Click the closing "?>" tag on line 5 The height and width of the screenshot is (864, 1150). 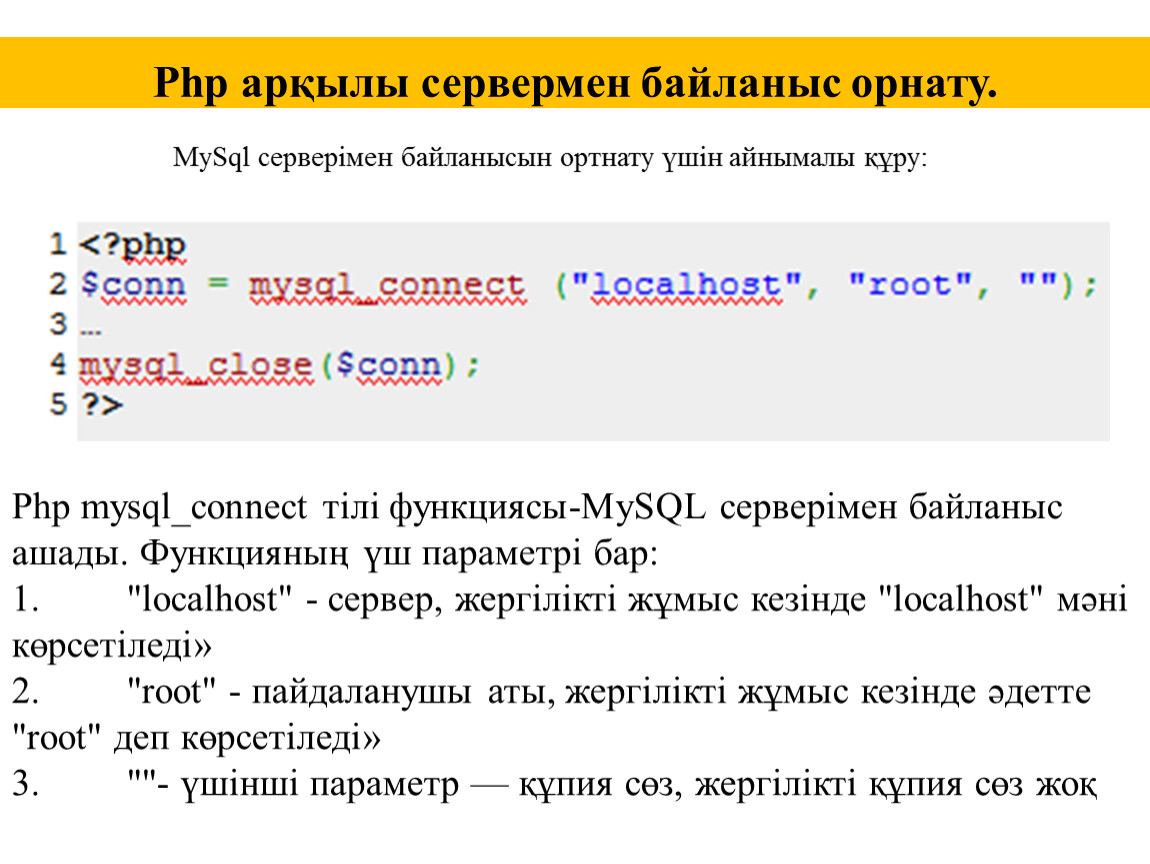coord(101,403)
